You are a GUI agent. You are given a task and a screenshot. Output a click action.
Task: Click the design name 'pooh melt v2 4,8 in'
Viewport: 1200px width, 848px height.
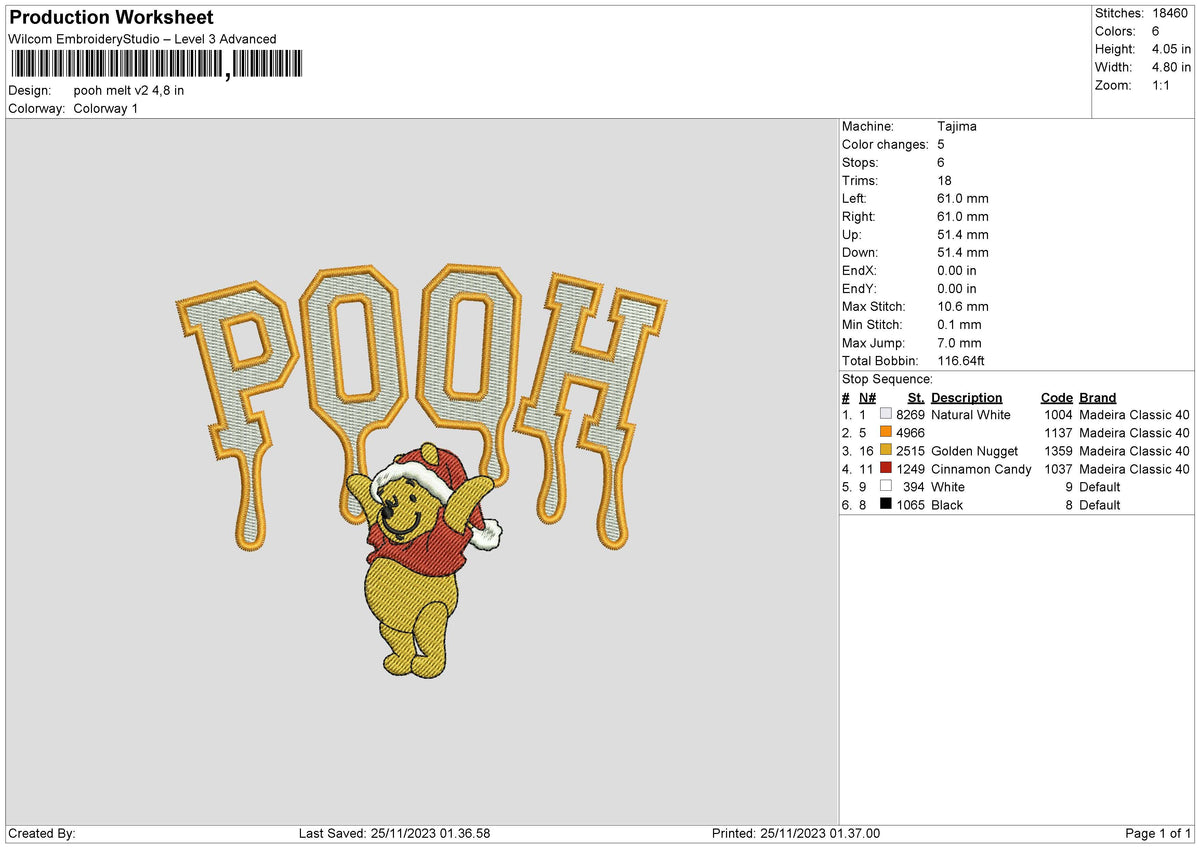pyautogui.click(x=129, y=90)
